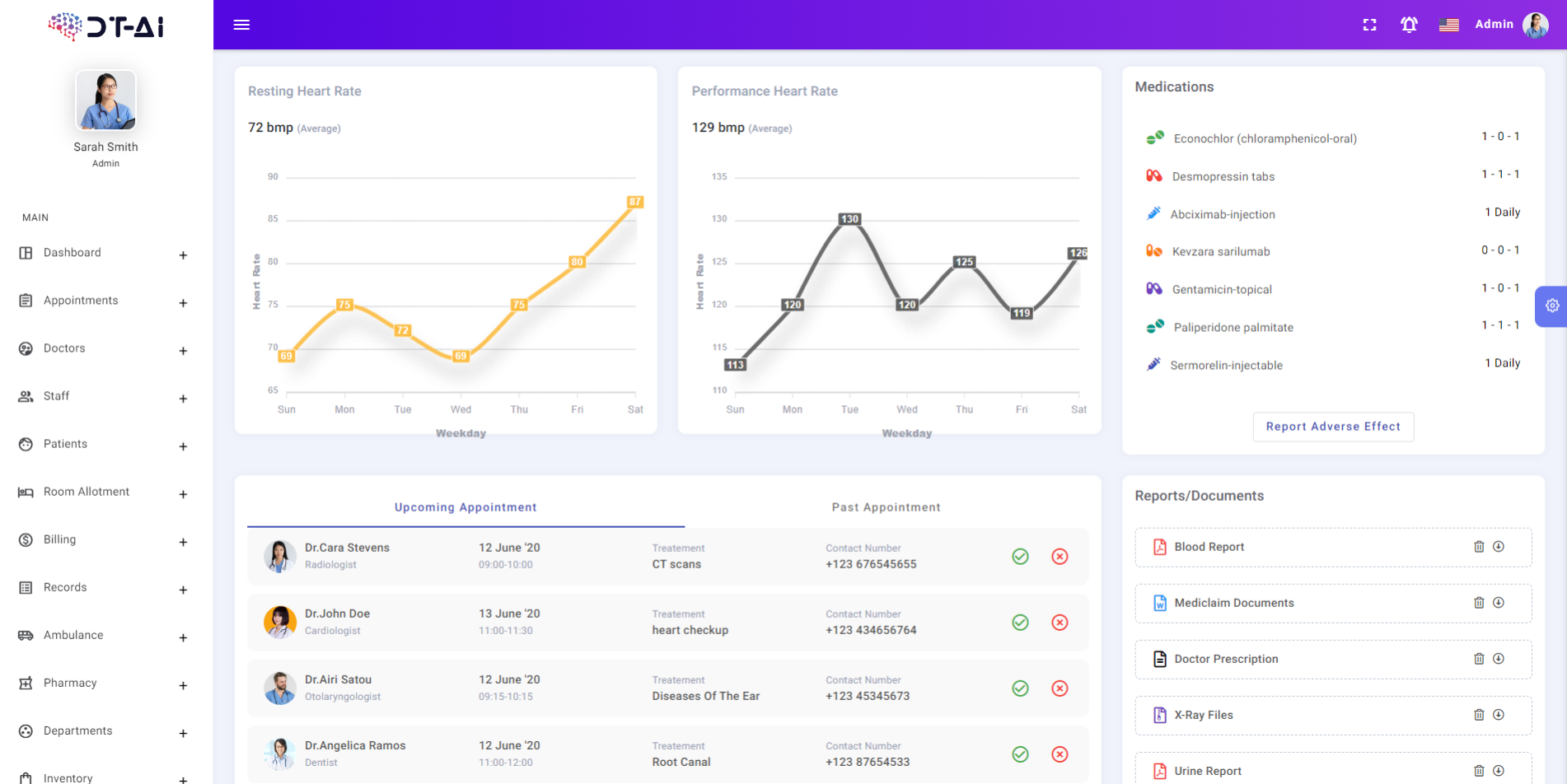Download the Blood Report document
Viewport: 1567px width, 784px height.
click(1499, 547)
